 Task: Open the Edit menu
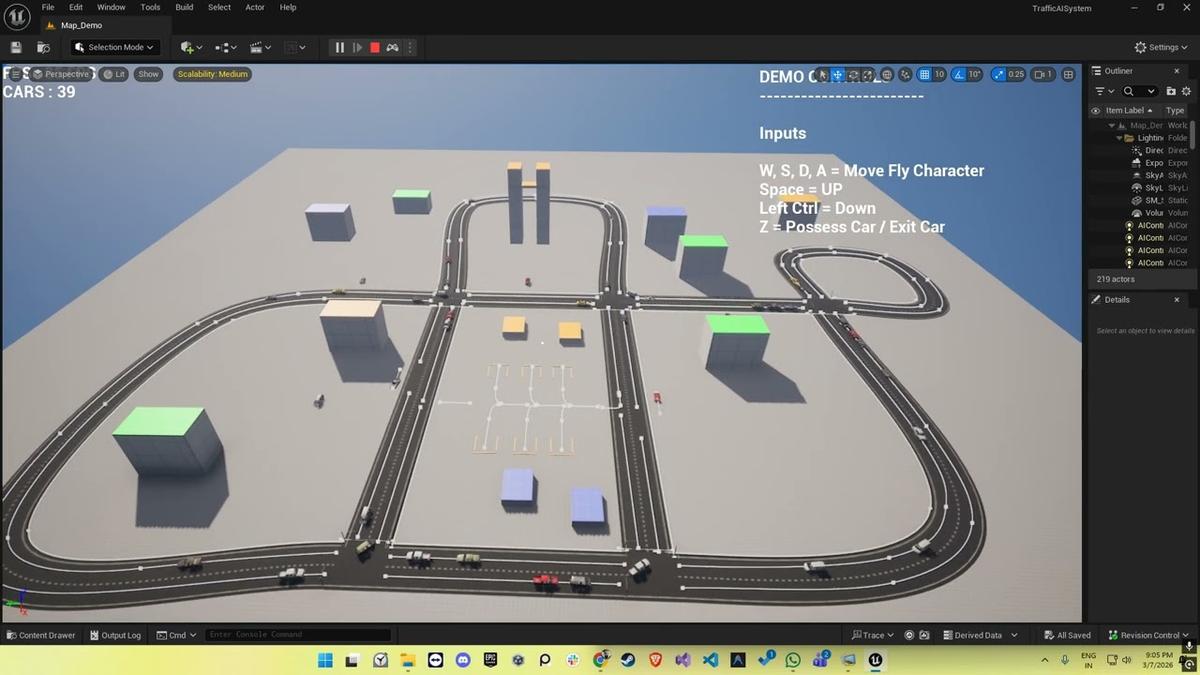(x=76, y=7)
